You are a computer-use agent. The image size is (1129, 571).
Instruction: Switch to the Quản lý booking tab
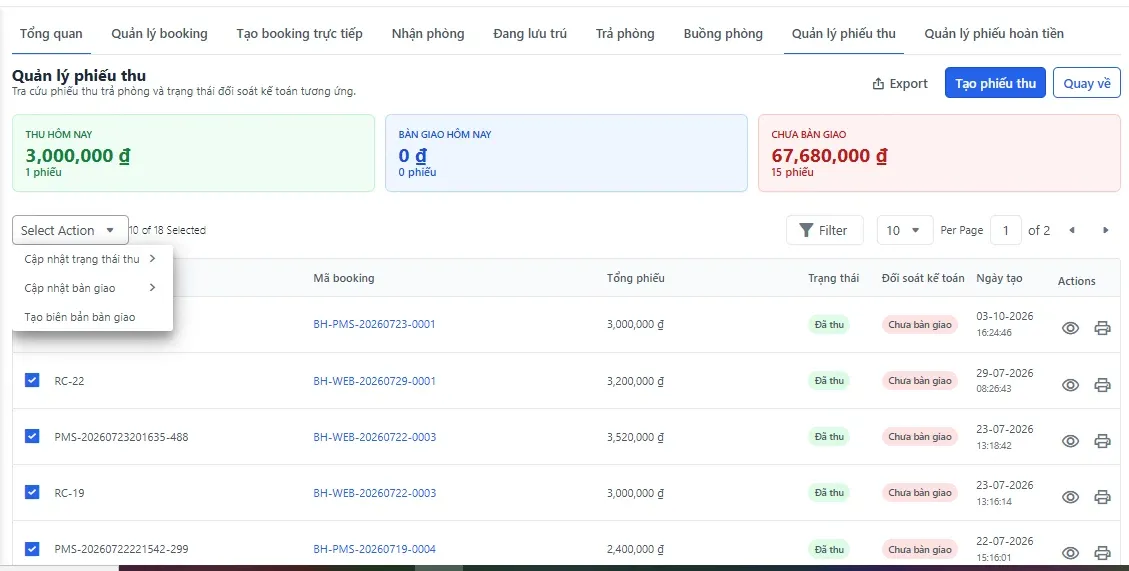159,34
